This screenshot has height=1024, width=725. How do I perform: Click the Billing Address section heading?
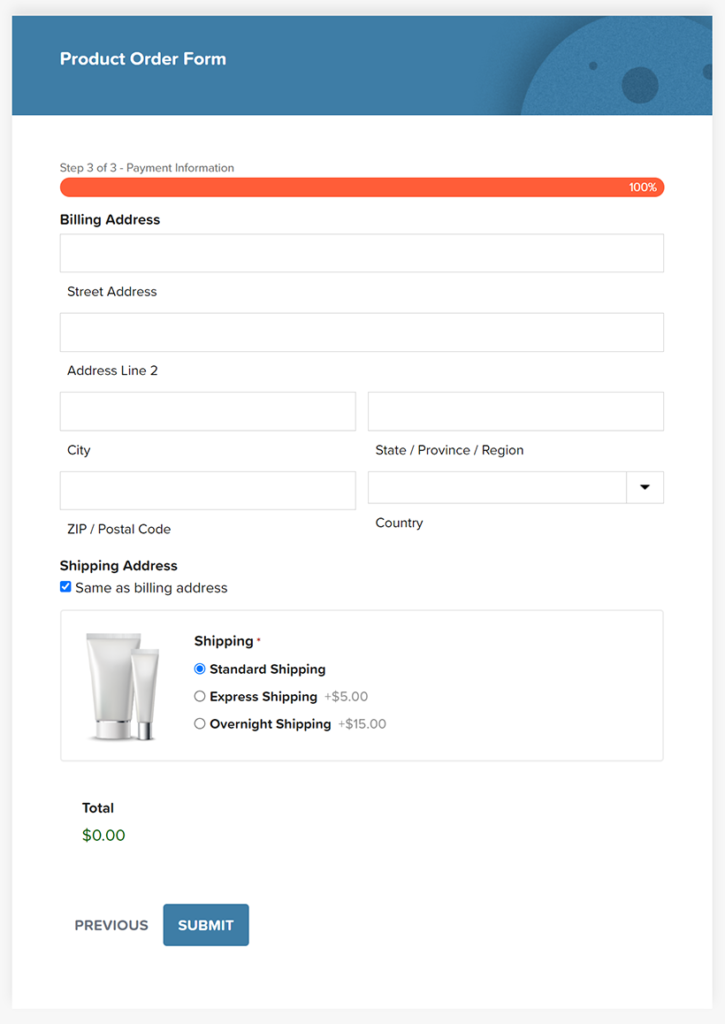[111, 219]
